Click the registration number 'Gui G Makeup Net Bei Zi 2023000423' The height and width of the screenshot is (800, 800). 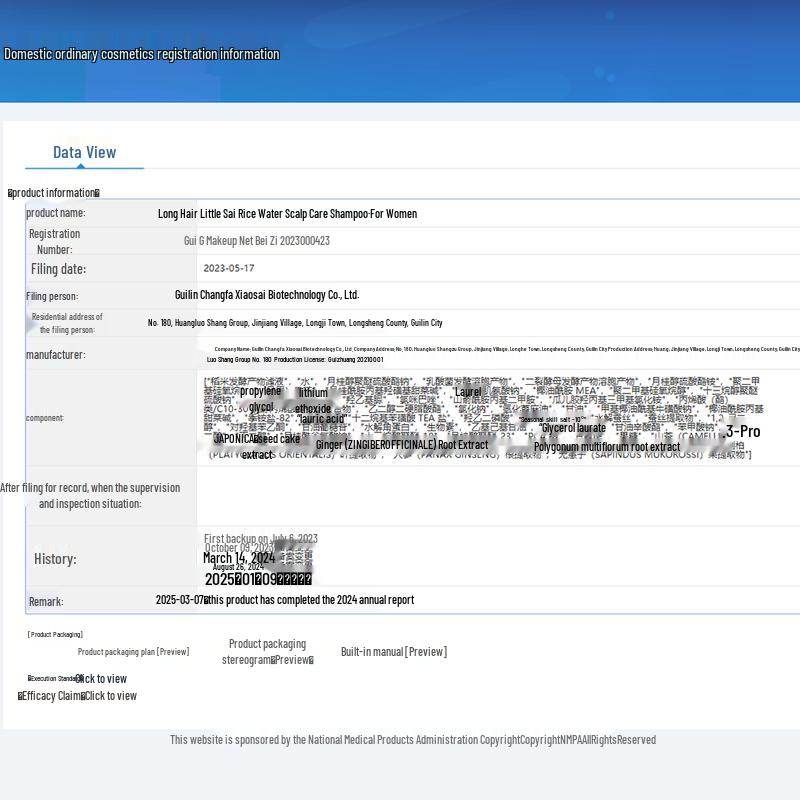tap(256, 241)
